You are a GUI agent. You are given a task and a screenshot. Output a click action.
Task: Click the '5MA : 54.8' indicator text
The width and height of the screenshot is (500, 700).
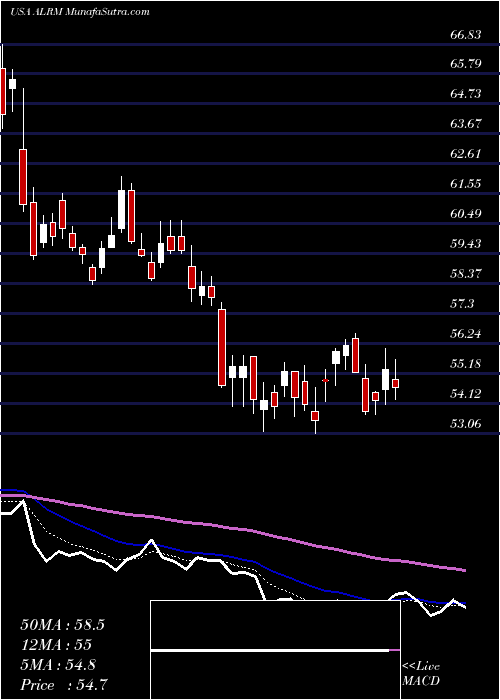(x=58, y=665)
